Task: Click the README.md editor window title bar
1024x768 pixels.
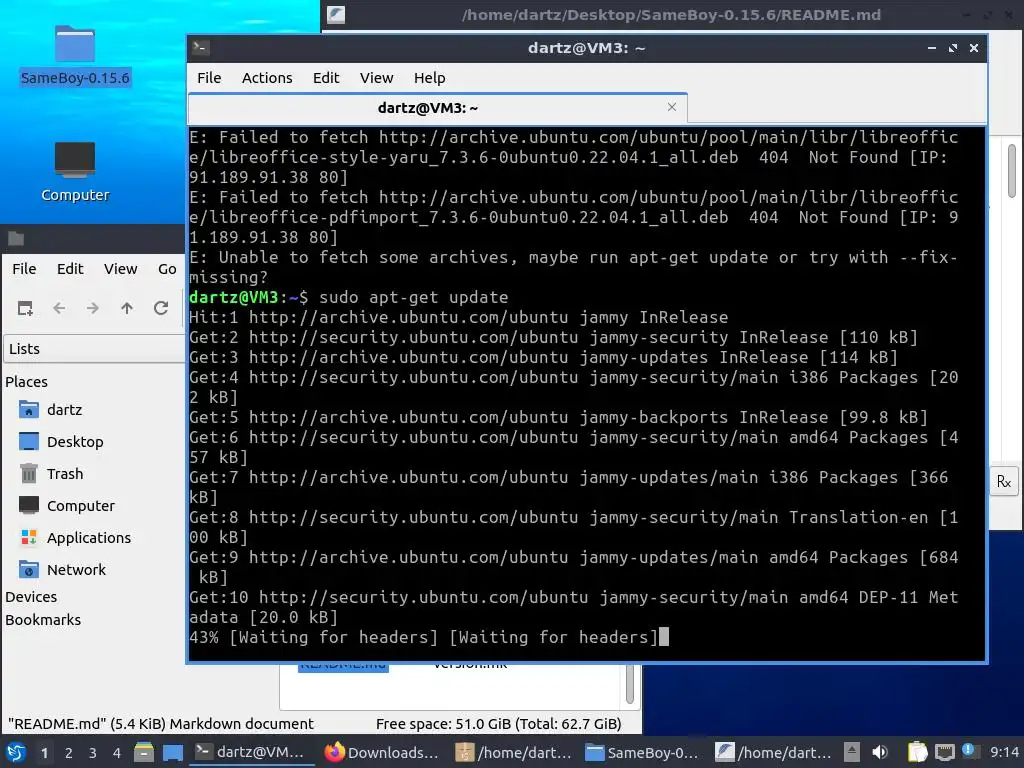Action: coord(671,14)
